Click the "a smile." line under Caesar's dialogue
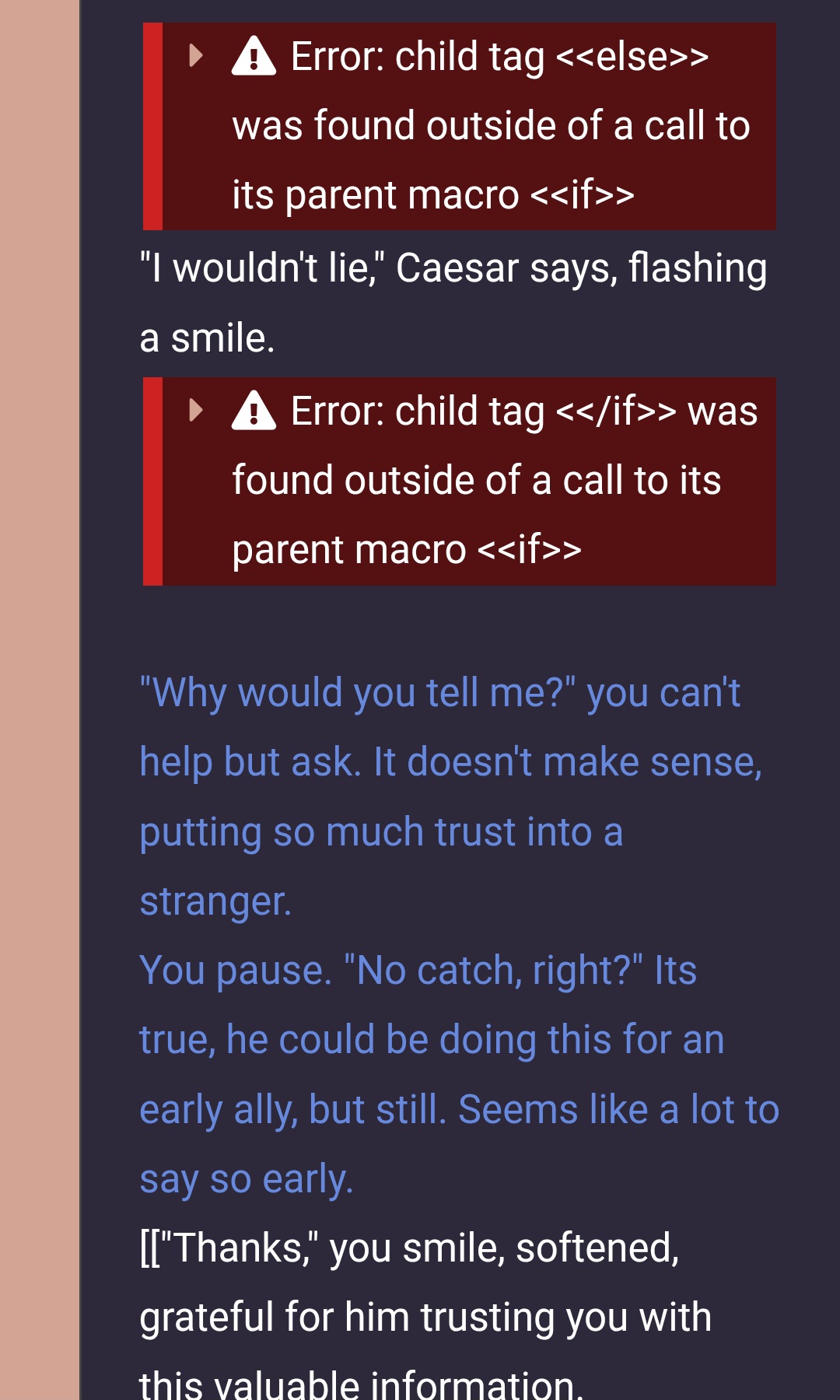Viewport: 840px width, 1400px height. tap(207, 338)
